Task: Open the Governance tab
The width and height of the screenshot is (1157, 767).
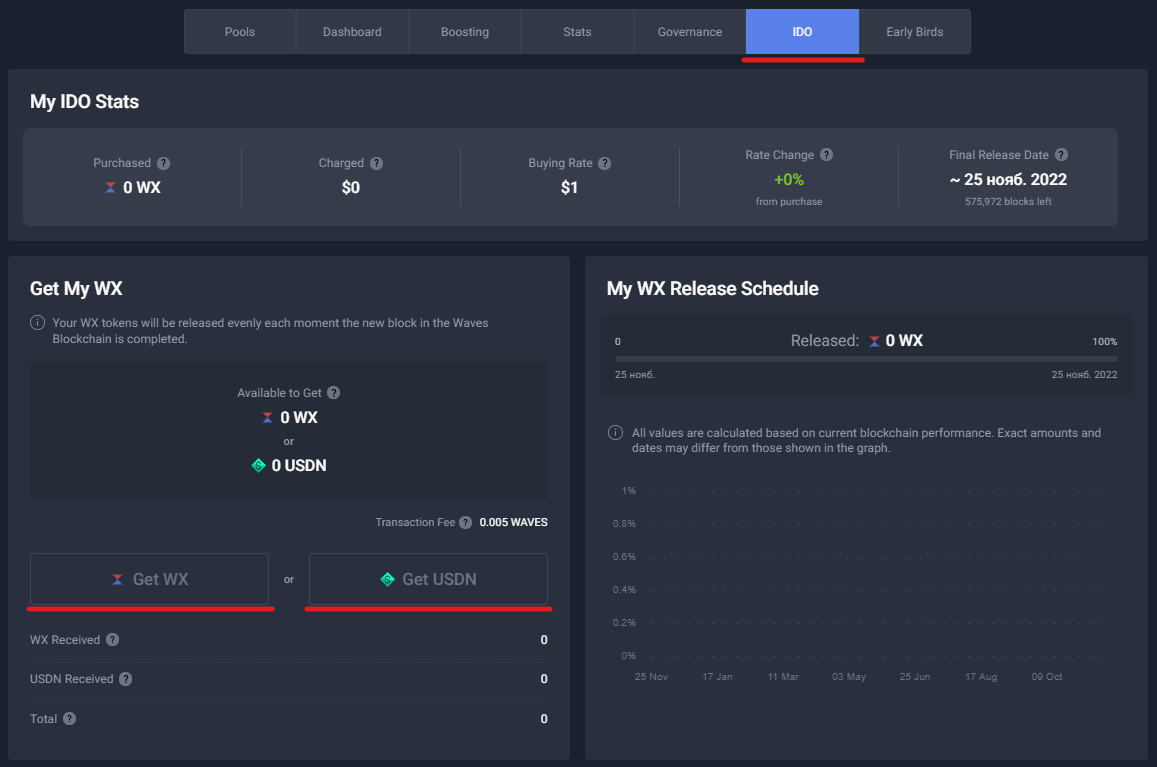Action: (690, 32)
